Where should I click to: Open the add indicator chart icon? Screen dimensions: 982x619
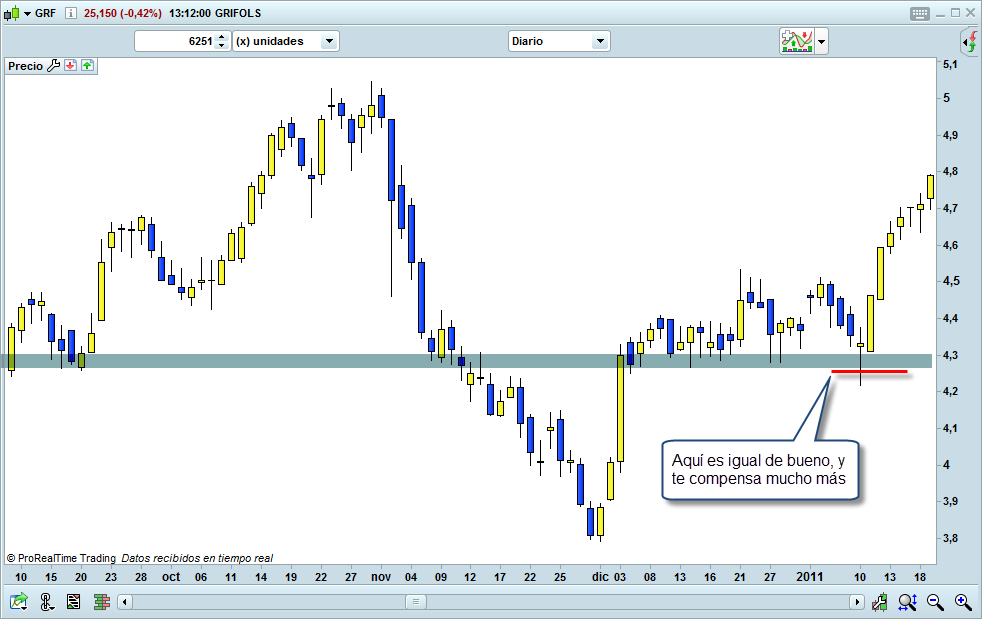pyautogui.click(x=796, y=41)
